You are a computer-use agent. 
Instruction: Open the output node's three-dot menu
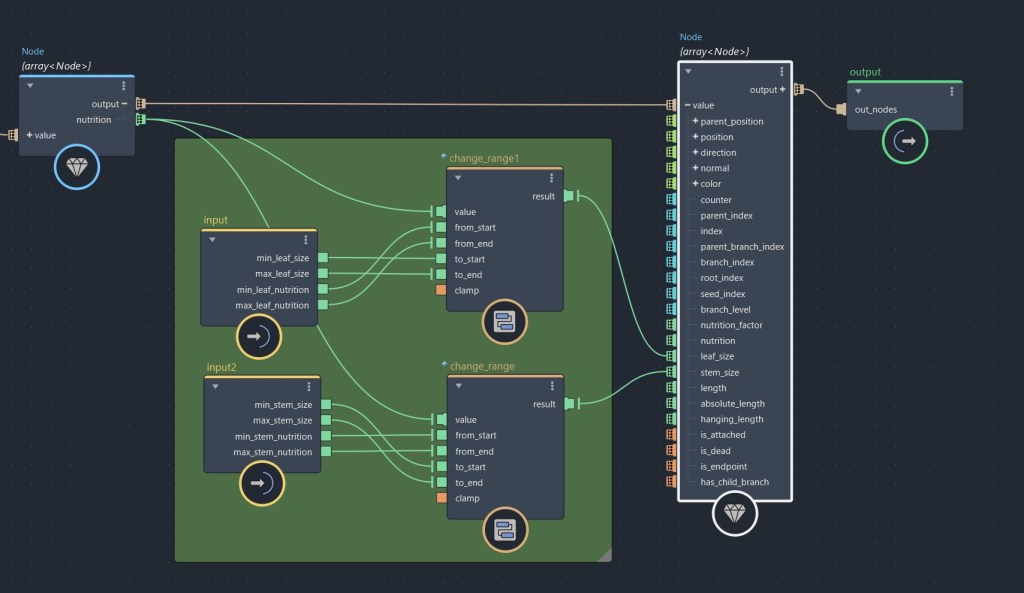click(x=951, y=91)
